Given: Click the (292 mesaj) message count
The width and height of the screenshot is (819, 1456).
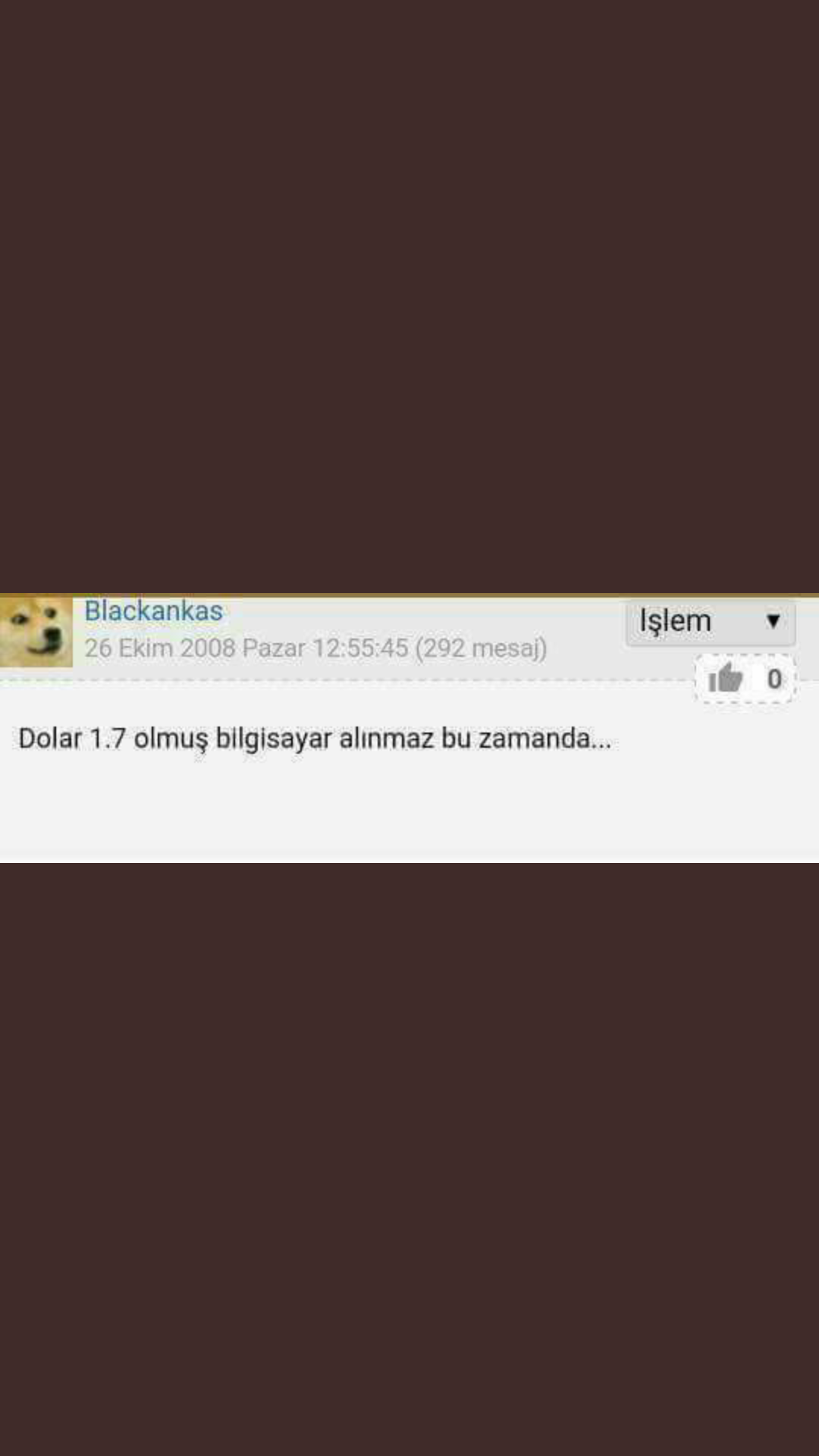Looking at the screenshot, I should pos(481,648).
